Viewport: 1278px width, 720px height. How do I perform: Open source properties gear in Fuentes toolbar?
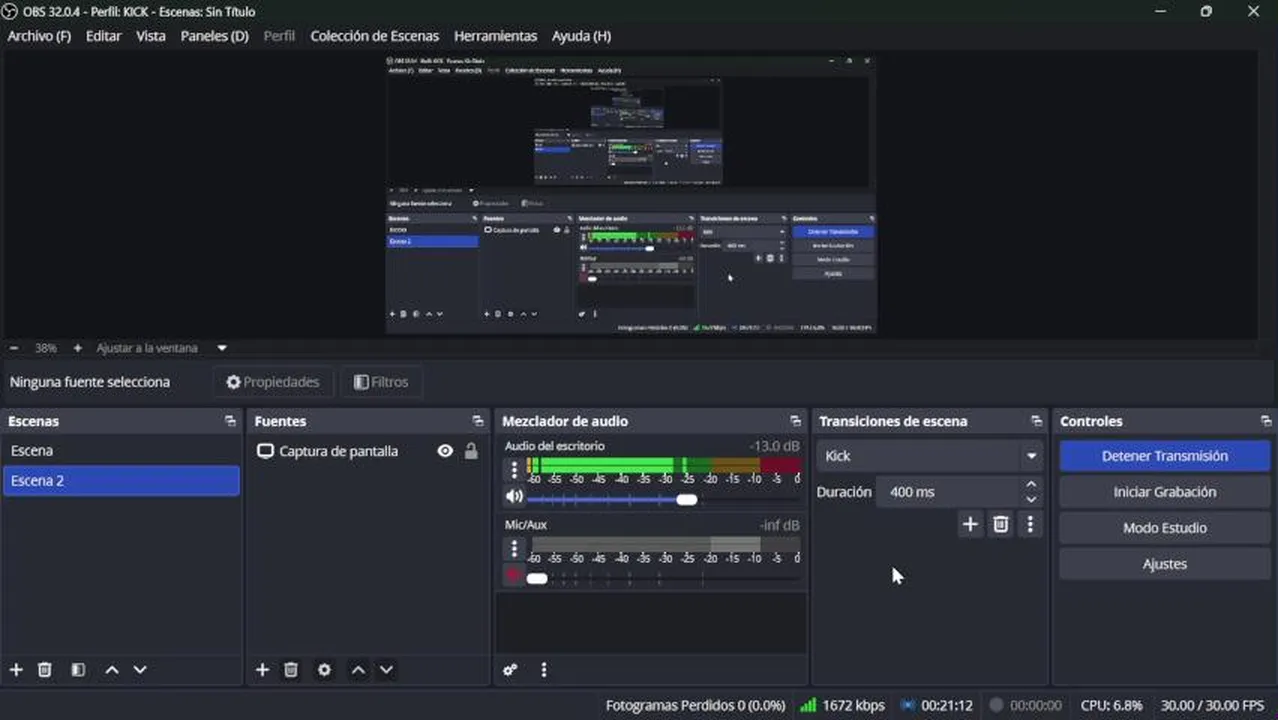[x=324, y=670]
